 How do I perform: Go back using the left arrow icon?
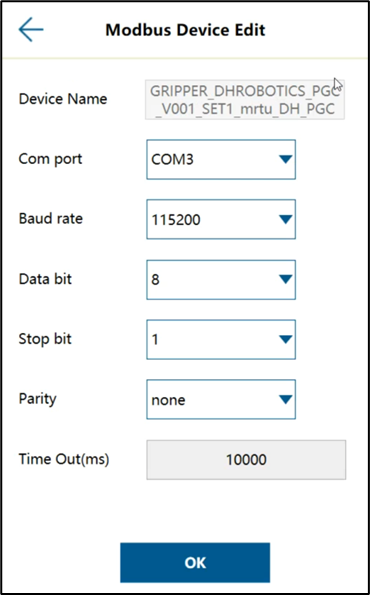point(31,29)
